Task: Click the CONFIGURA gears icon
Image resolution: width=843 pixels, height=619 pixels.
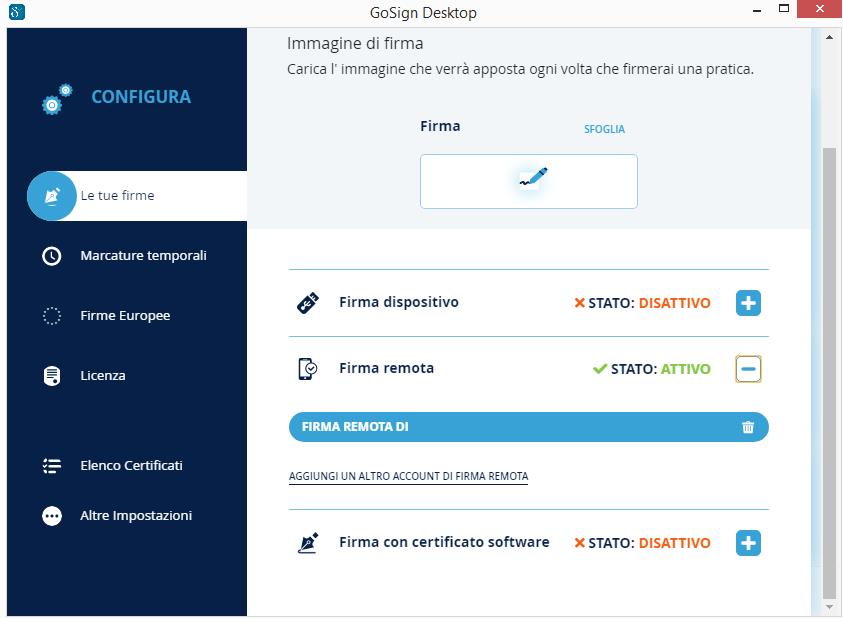Action: pos(57,99)
